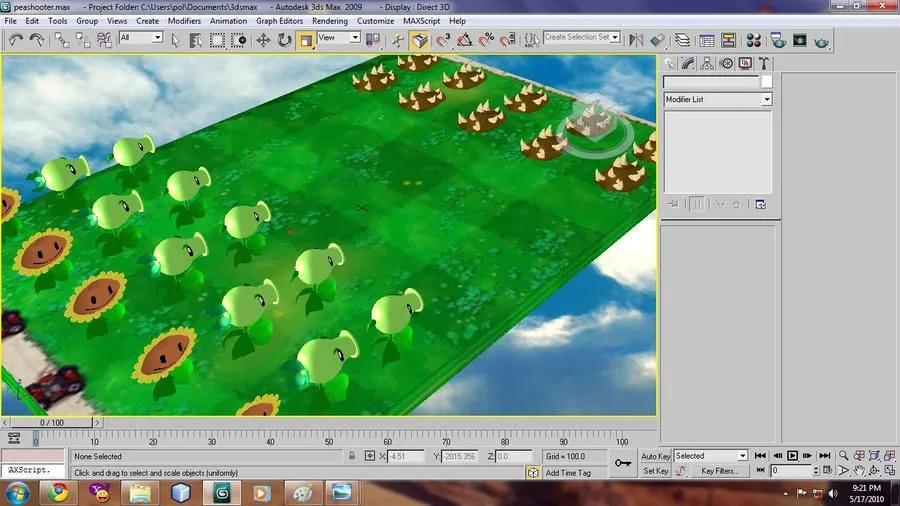Expand the Create Selection Set dropdown
Screen dimensions: 900x506
tap(615, 37)
